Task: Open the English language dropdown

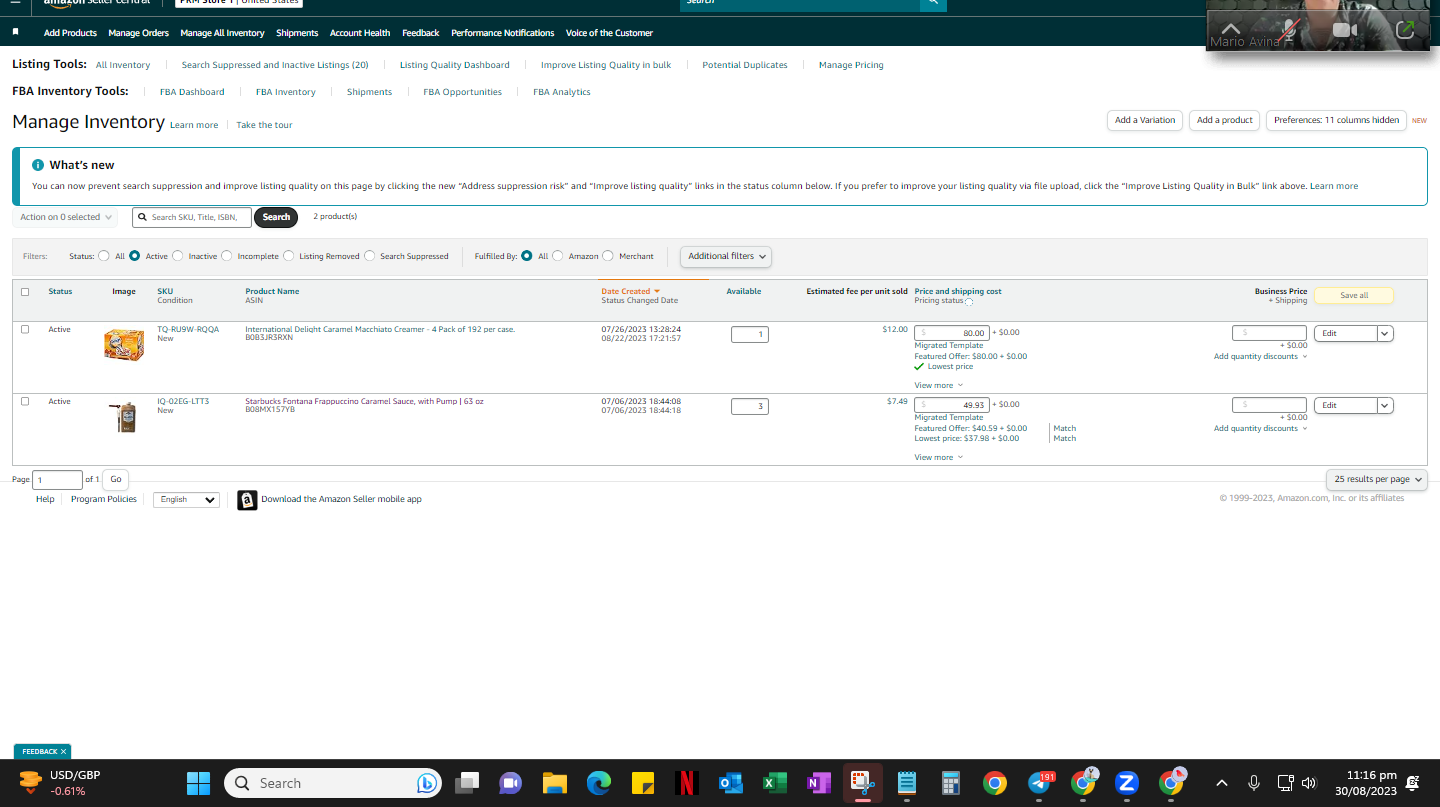Action: (x=186, y=500)
